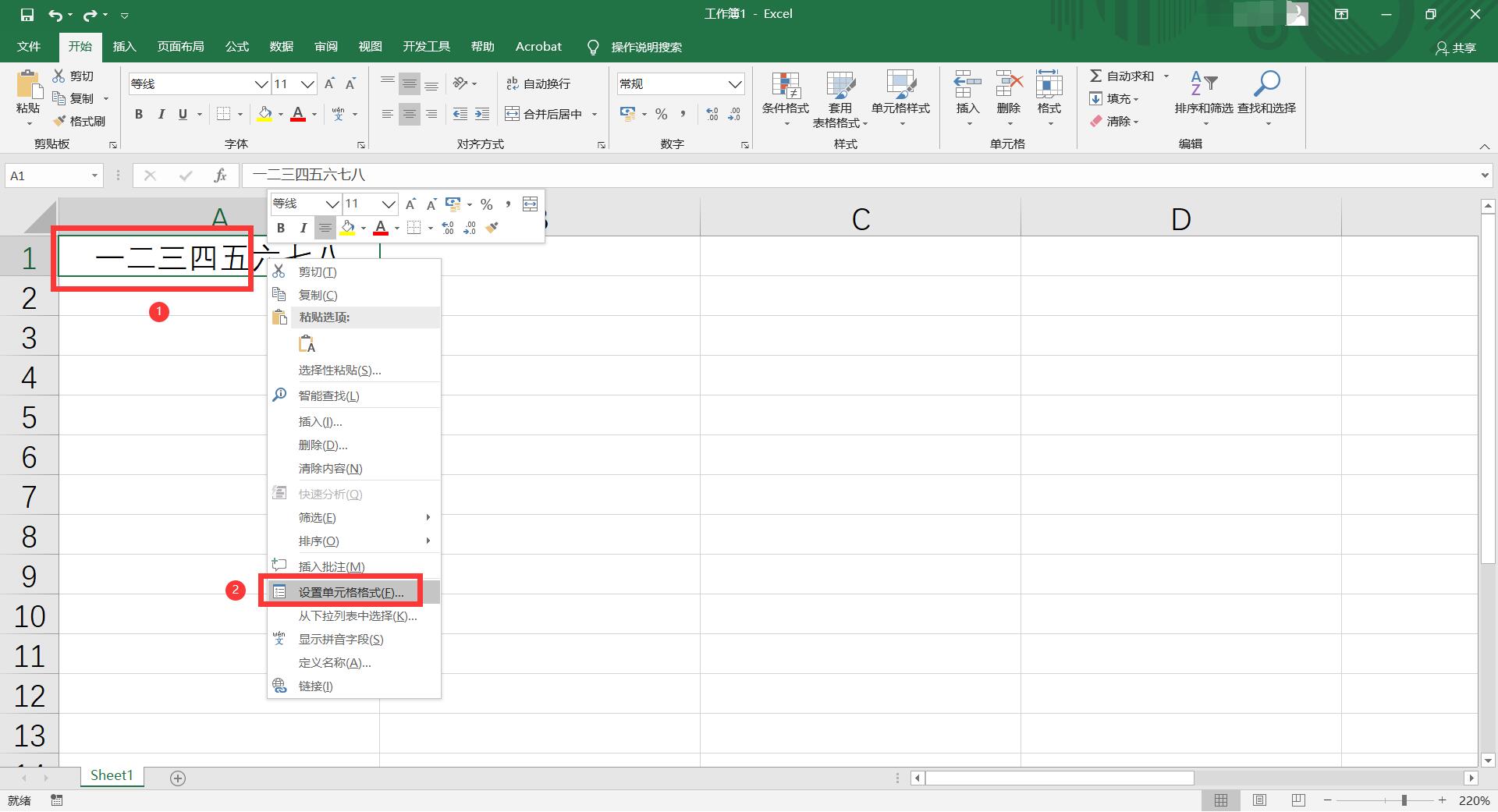Open the number format dropdown (常规)
This screenshot has width=1498, height=812.
(x=735, y=83)
